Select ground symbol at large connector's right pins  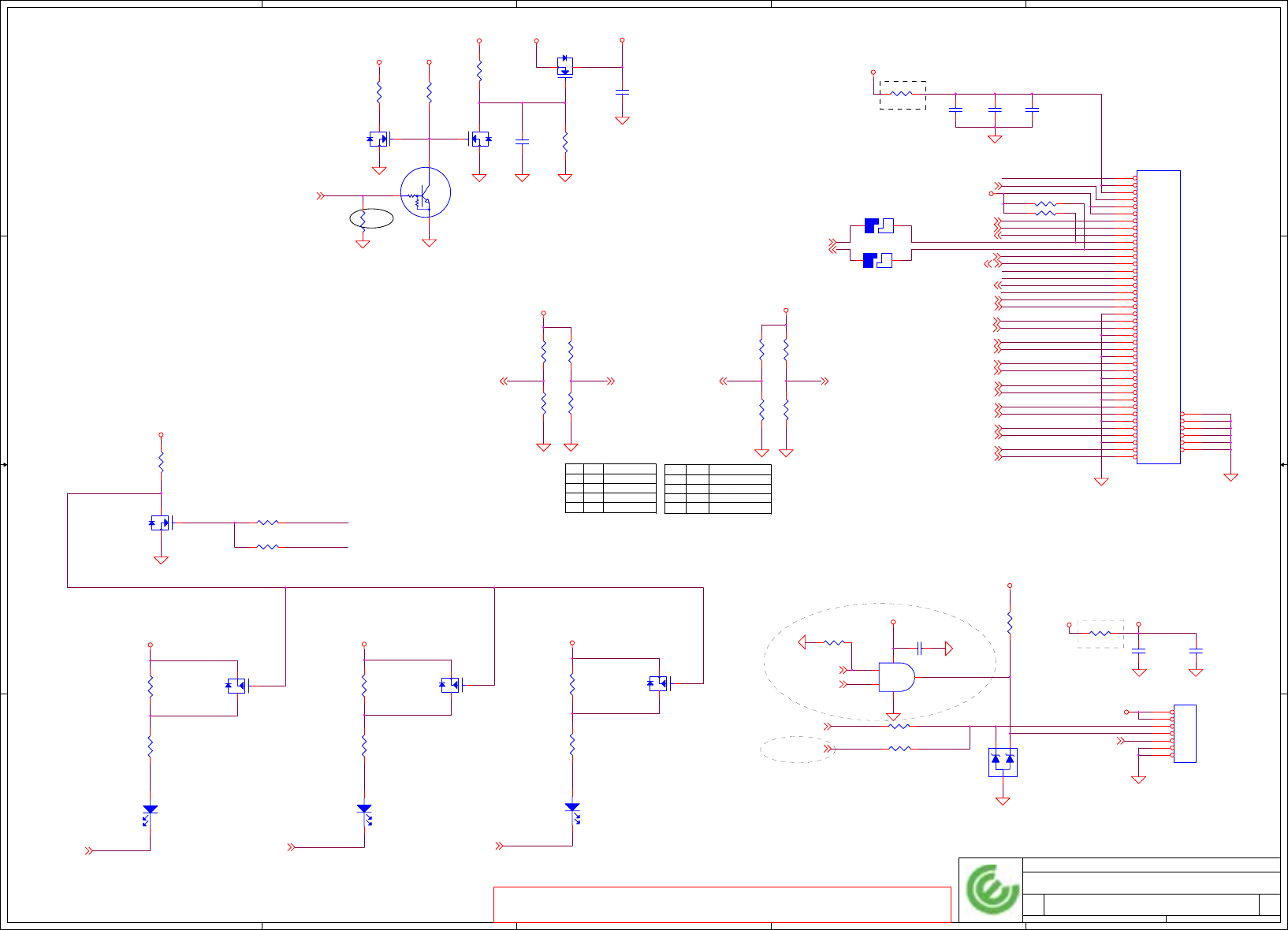click(x=1230, y=477)
